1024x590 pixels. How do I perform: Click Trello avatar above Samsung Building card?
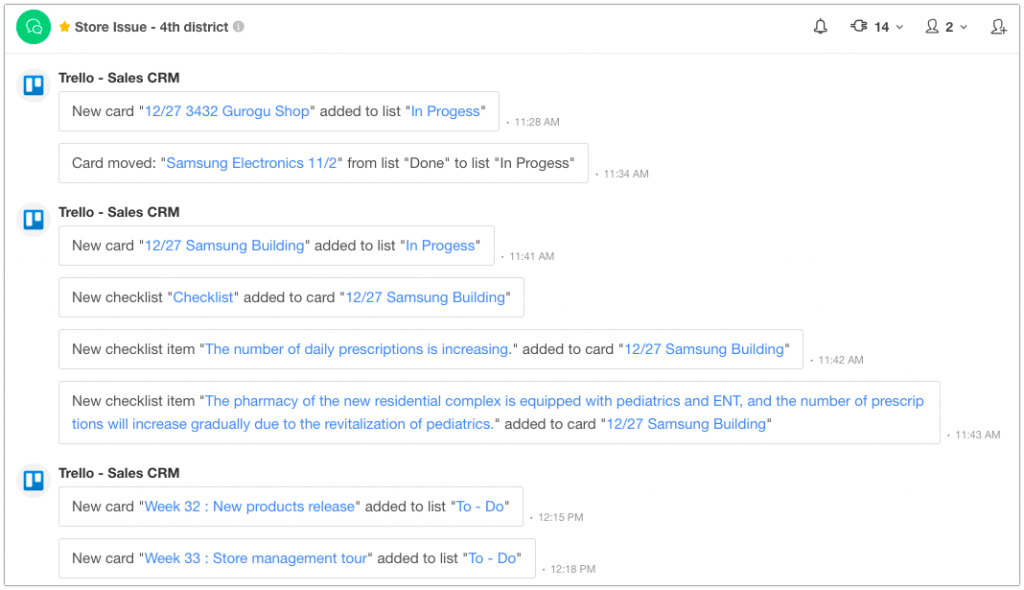point(33,219)
